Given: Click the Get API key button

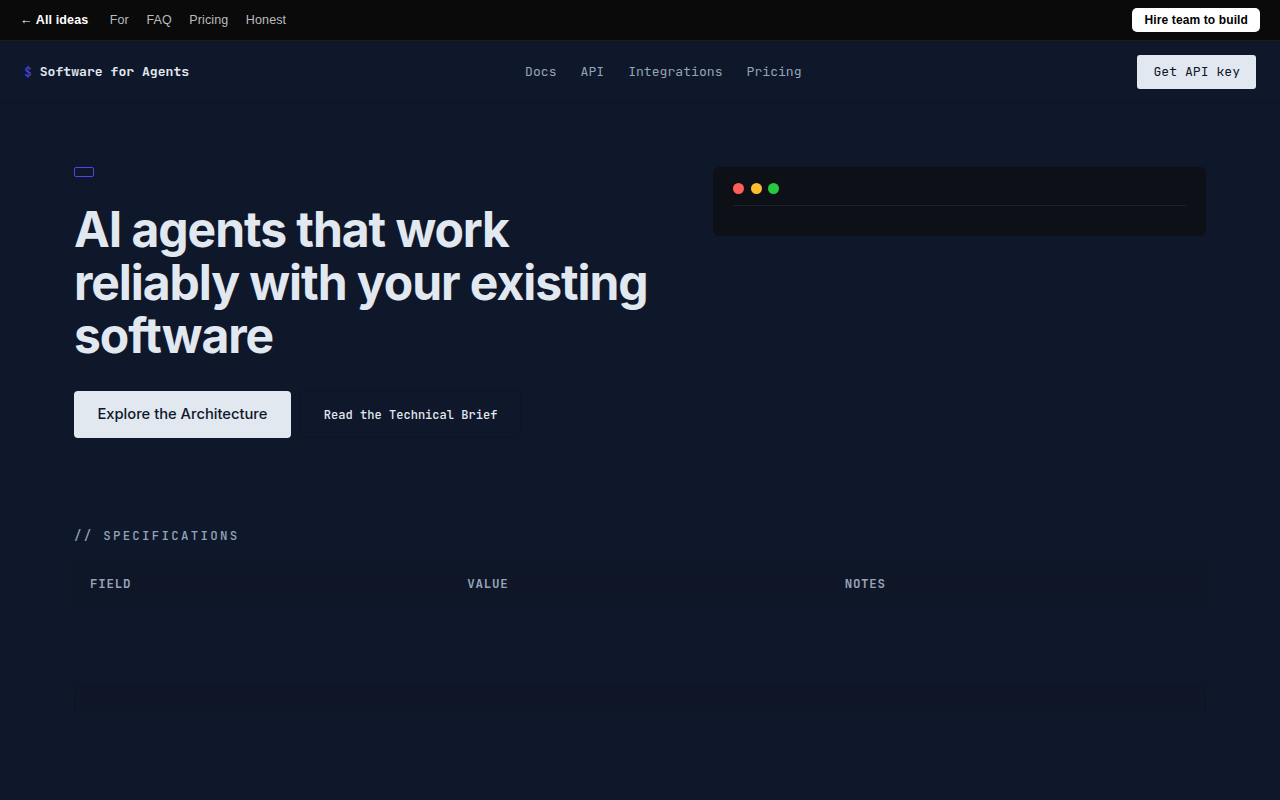Looking at the screenshot, I should (1196, 72).
